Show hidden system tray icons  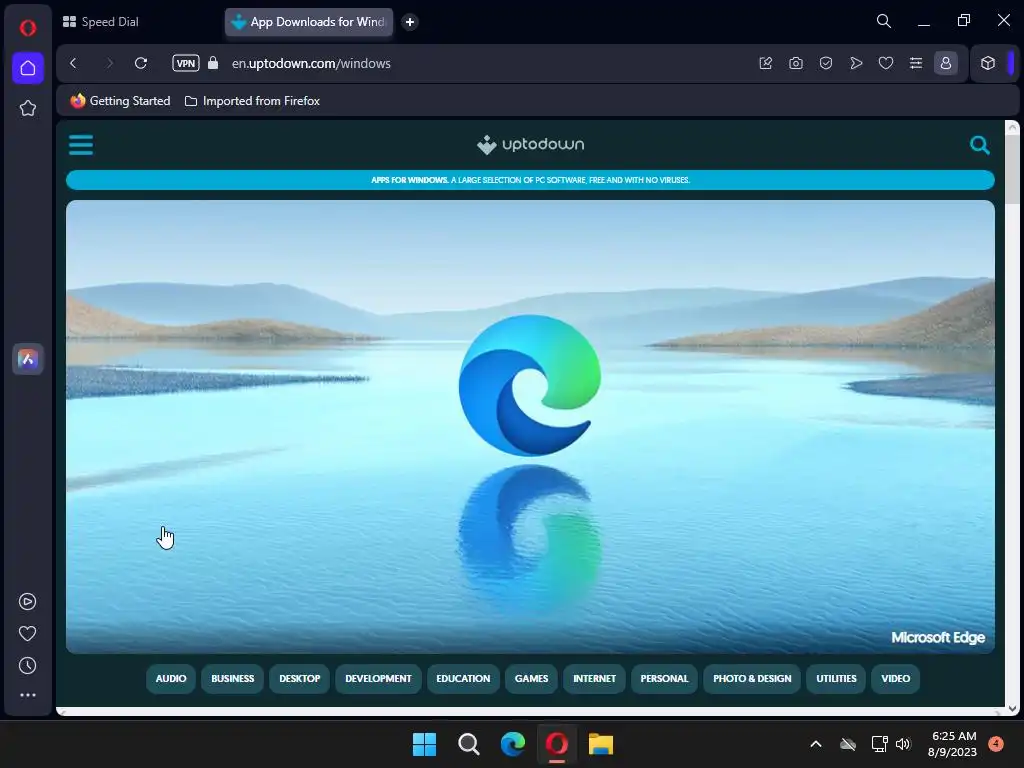[816, 744]
